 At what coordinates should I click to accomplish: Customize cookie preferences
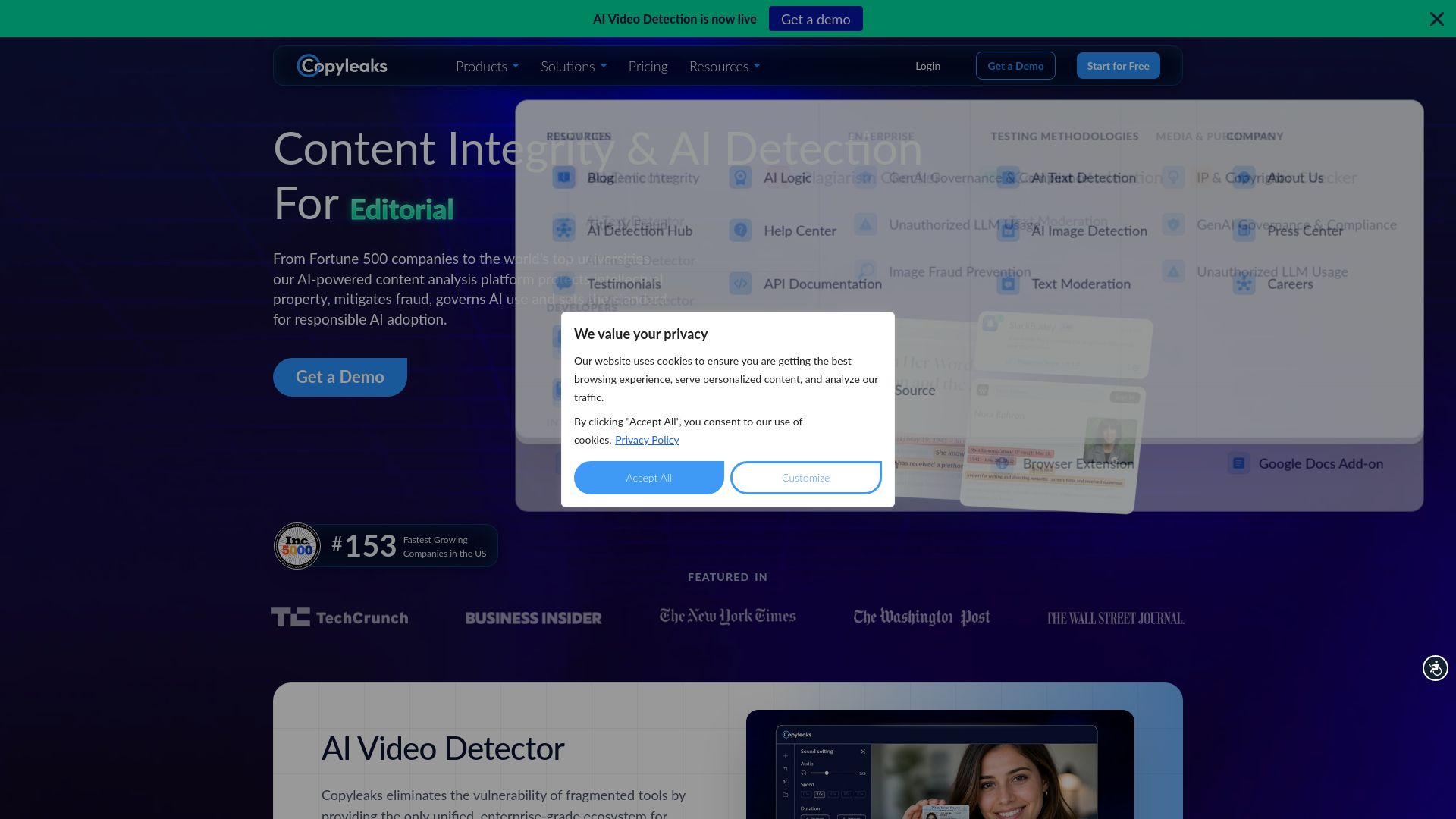805,478
